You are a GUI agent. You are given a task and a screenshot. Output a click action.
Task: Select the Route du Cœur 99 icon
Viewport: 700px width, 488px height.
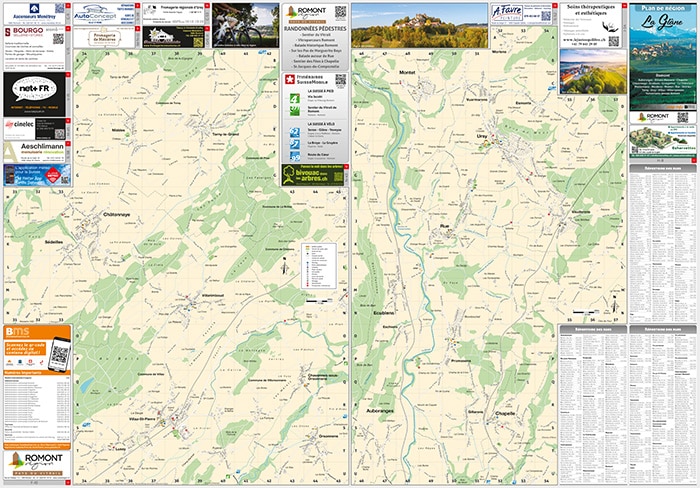pyautogui.click(x=295, y=156)
